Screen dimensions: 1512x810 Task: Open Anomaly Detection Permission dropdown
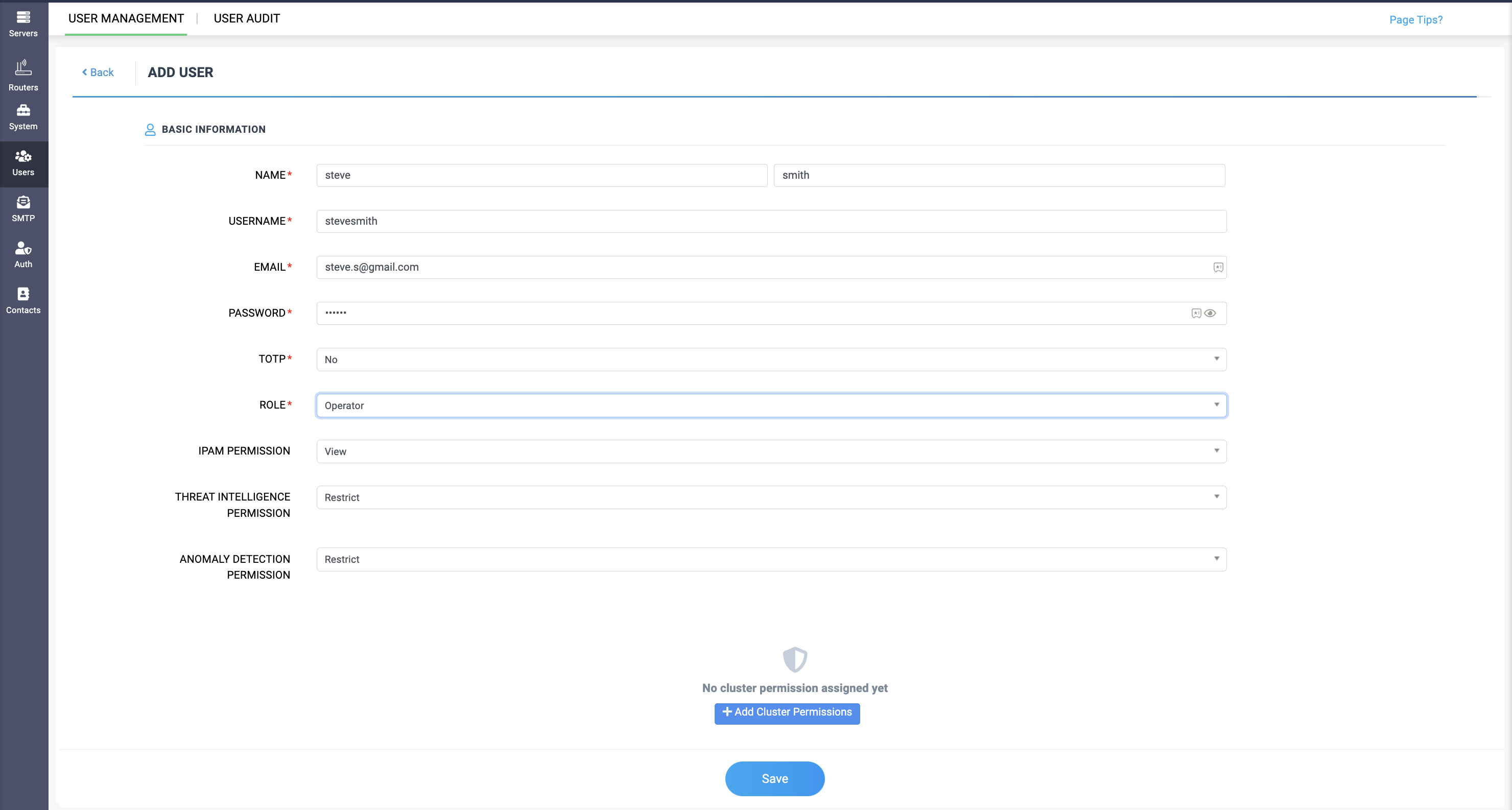(771, 559)
